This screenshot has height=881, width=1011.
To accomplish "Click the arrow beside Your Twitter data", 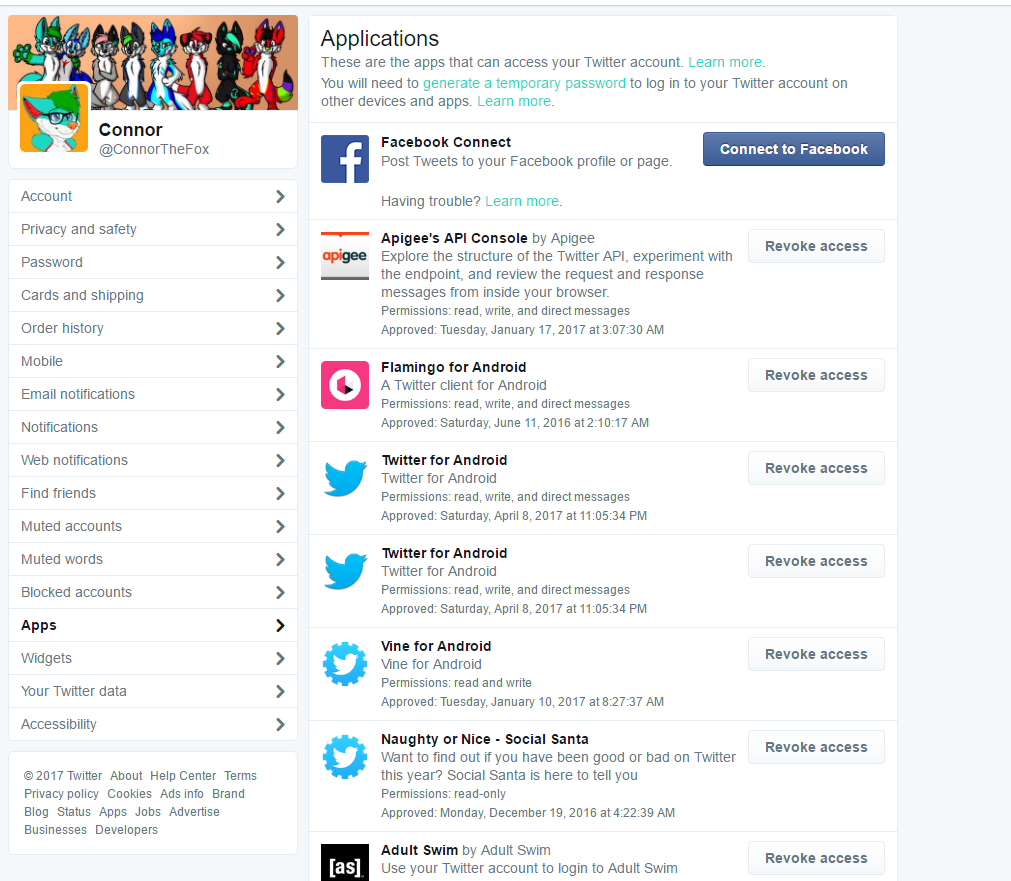I will click(x=280, y=691).
